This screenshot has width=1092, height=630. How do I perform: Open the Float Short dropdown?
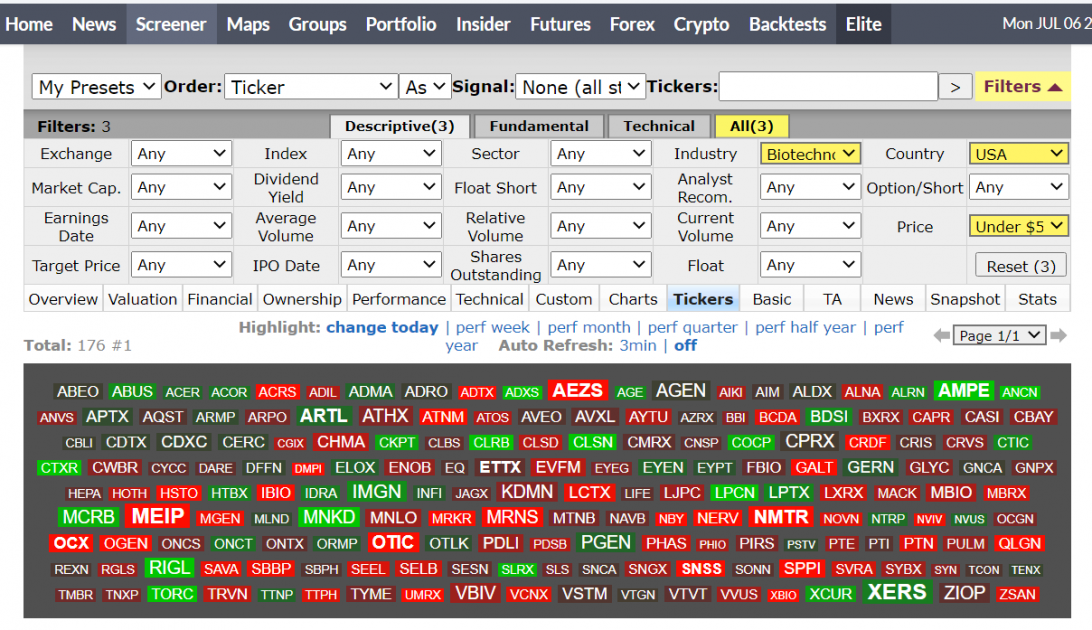click(x=600, y=187)
